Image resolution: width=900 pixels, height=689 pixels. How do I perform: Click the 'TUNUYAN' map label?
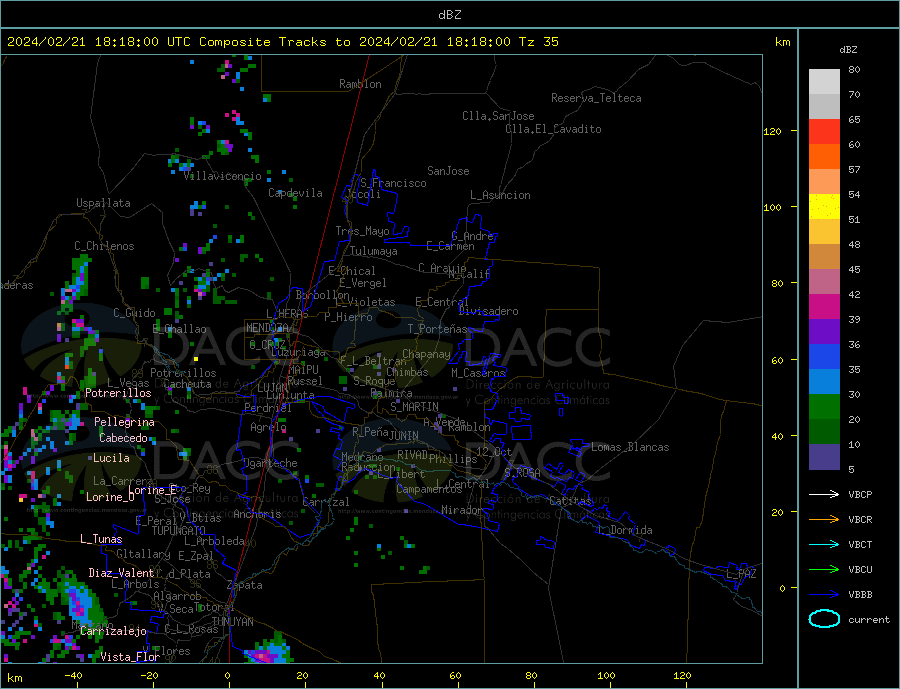[x=232, y=622]
